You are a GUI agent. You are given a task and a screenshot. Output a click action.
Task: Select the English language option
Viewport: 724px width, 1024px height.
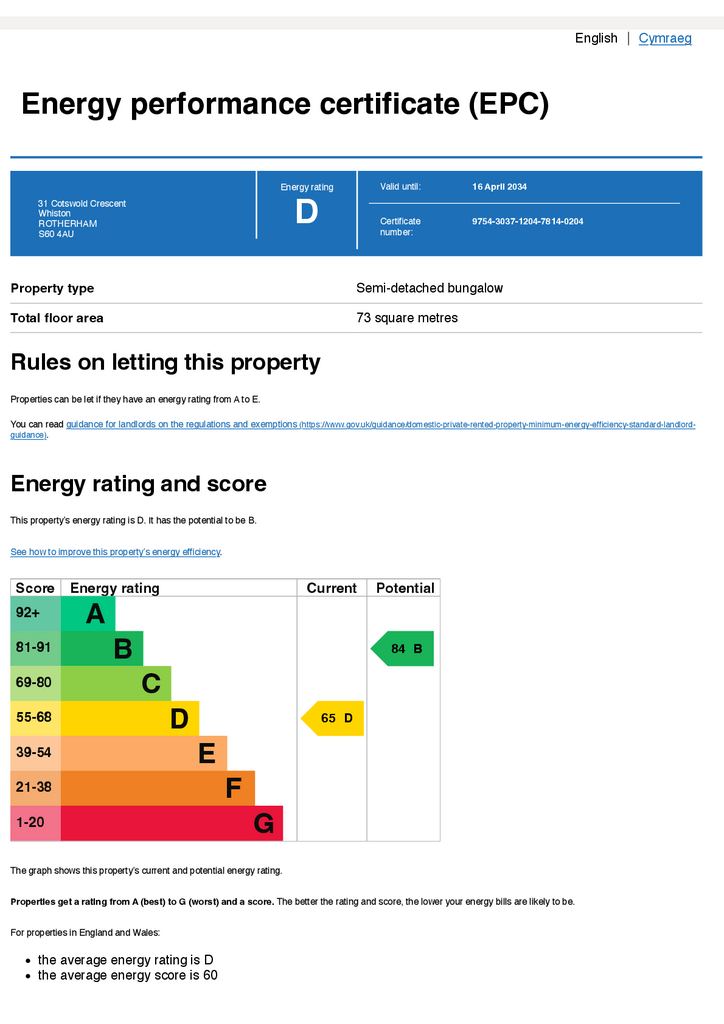596,39
